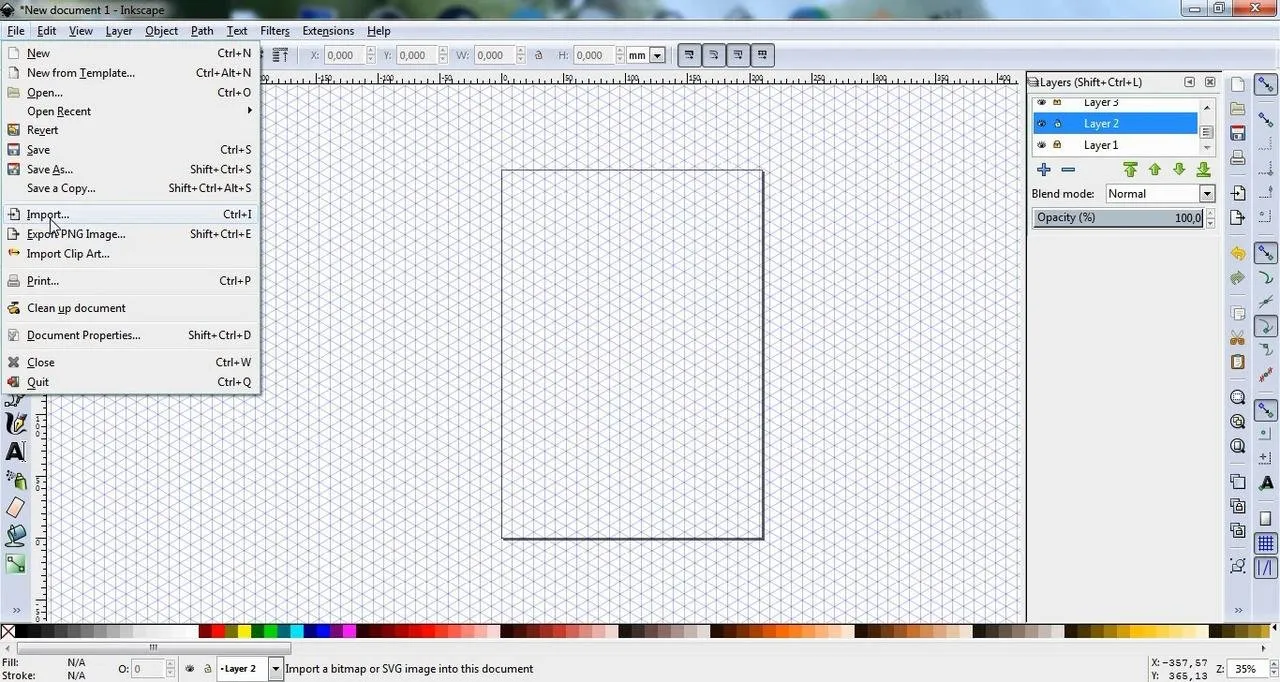Open the Path menu
The width and height of the screenshot is (1280, 682).
pyautogui.click(x=202, y=31)
